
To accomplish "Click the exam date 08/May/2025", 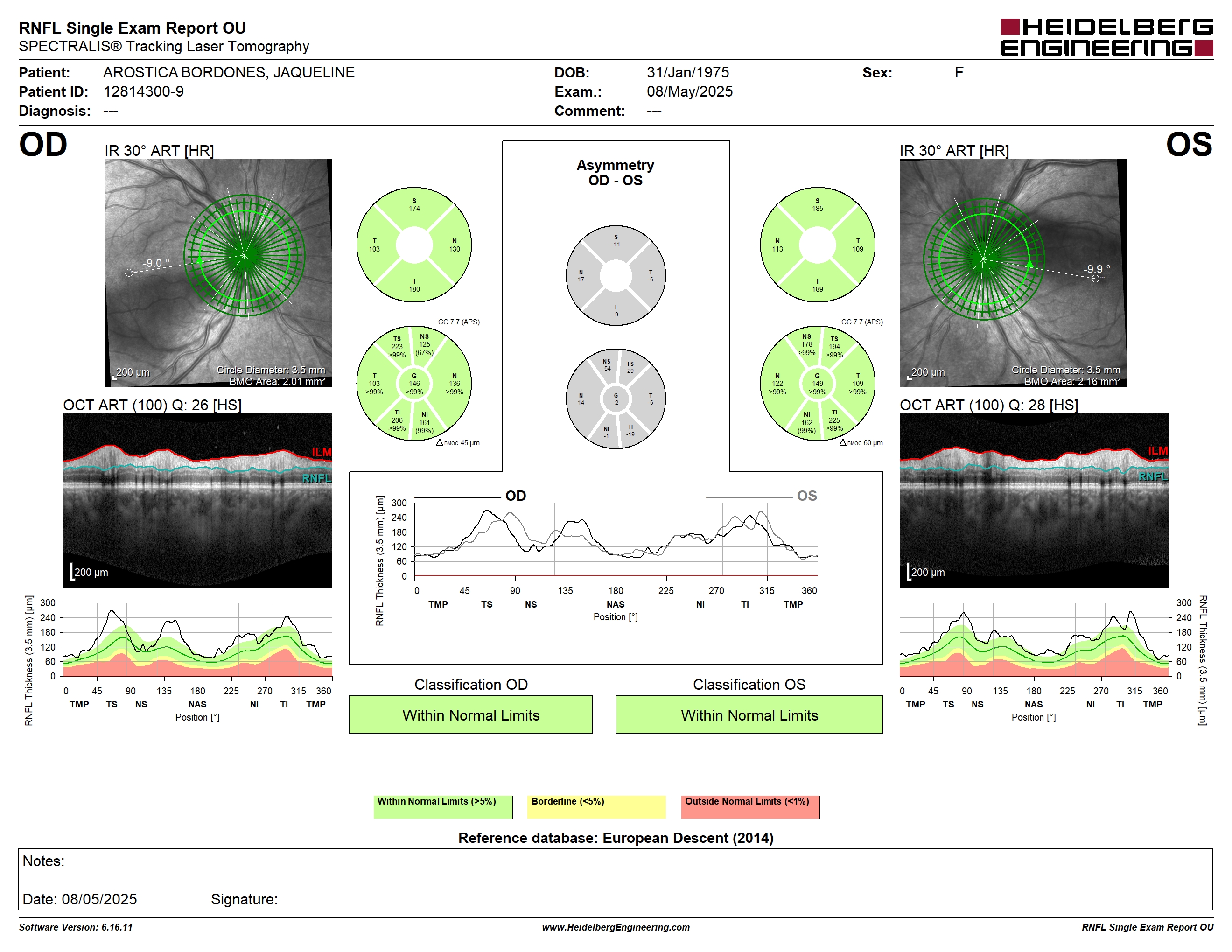I will [689, 91].
